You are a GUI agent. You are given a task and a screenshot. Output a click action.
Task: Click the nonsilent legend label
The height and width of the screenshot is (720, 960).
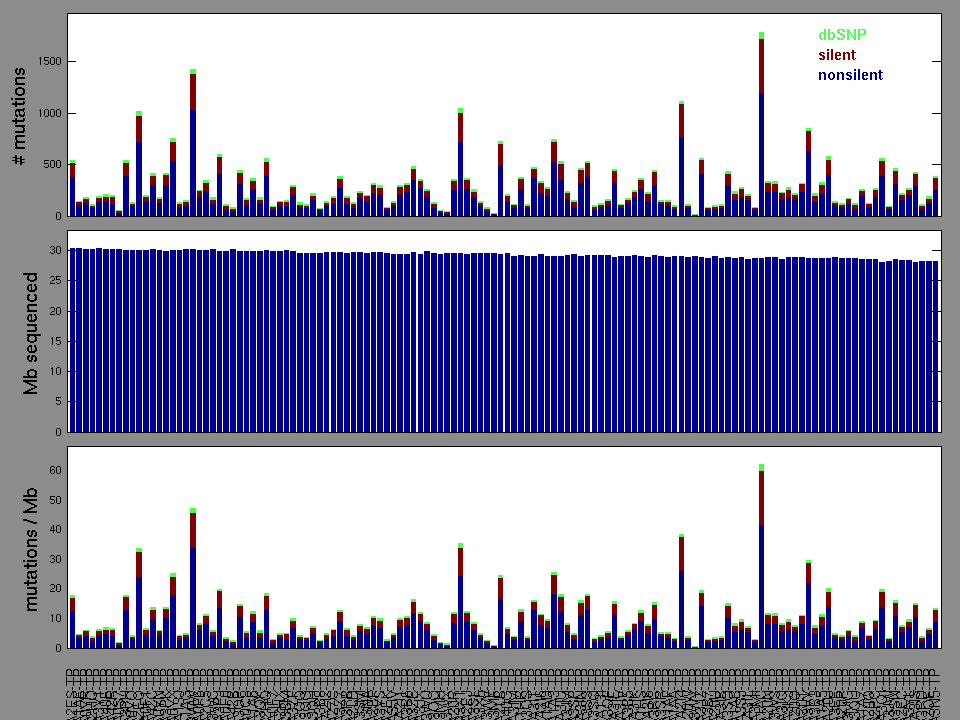coord(850,75)
